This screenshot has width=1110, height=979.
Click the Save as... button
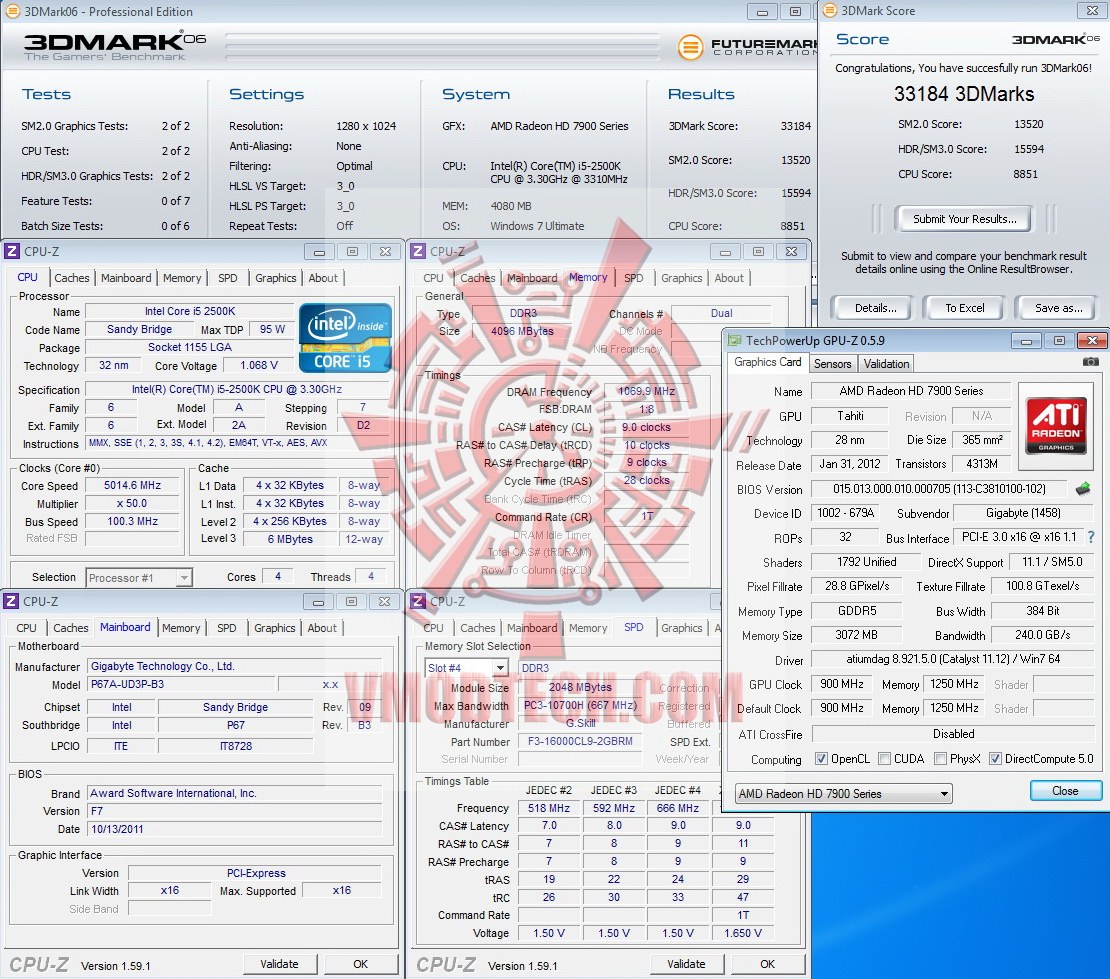(1058, 308)
